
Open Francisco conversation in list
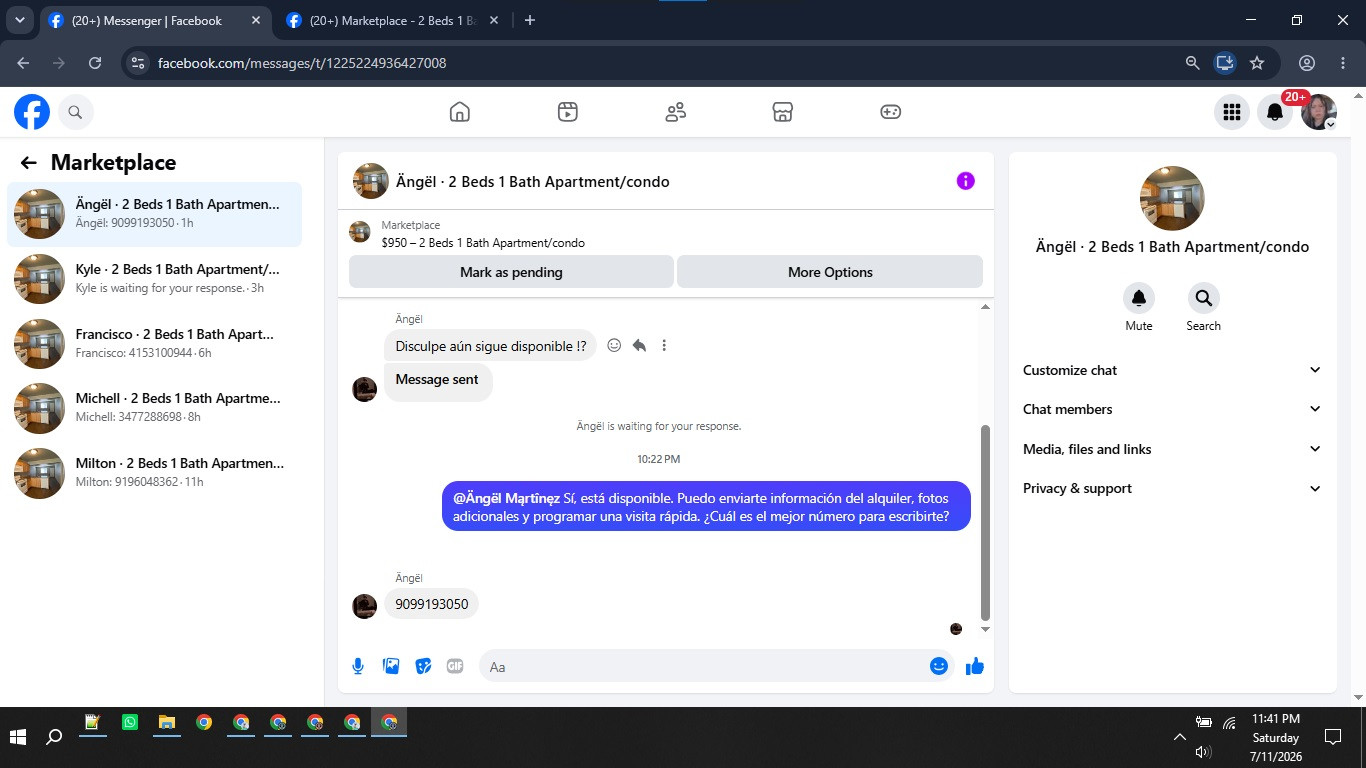tap(154, 344)
